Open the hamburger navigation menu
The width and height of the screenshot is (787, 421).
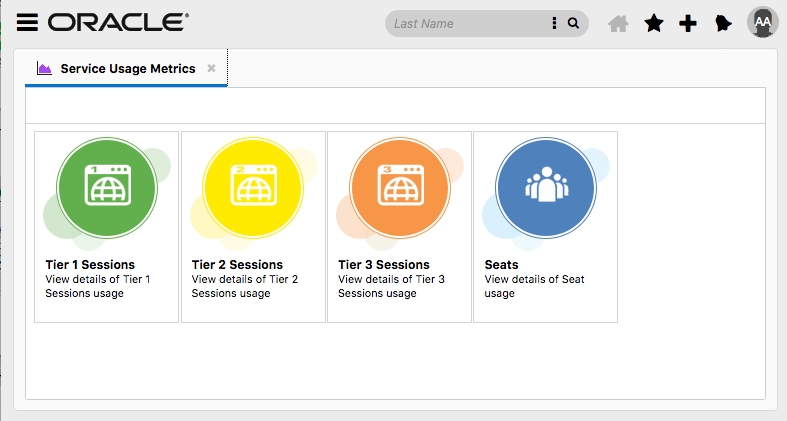pos(28,23)
